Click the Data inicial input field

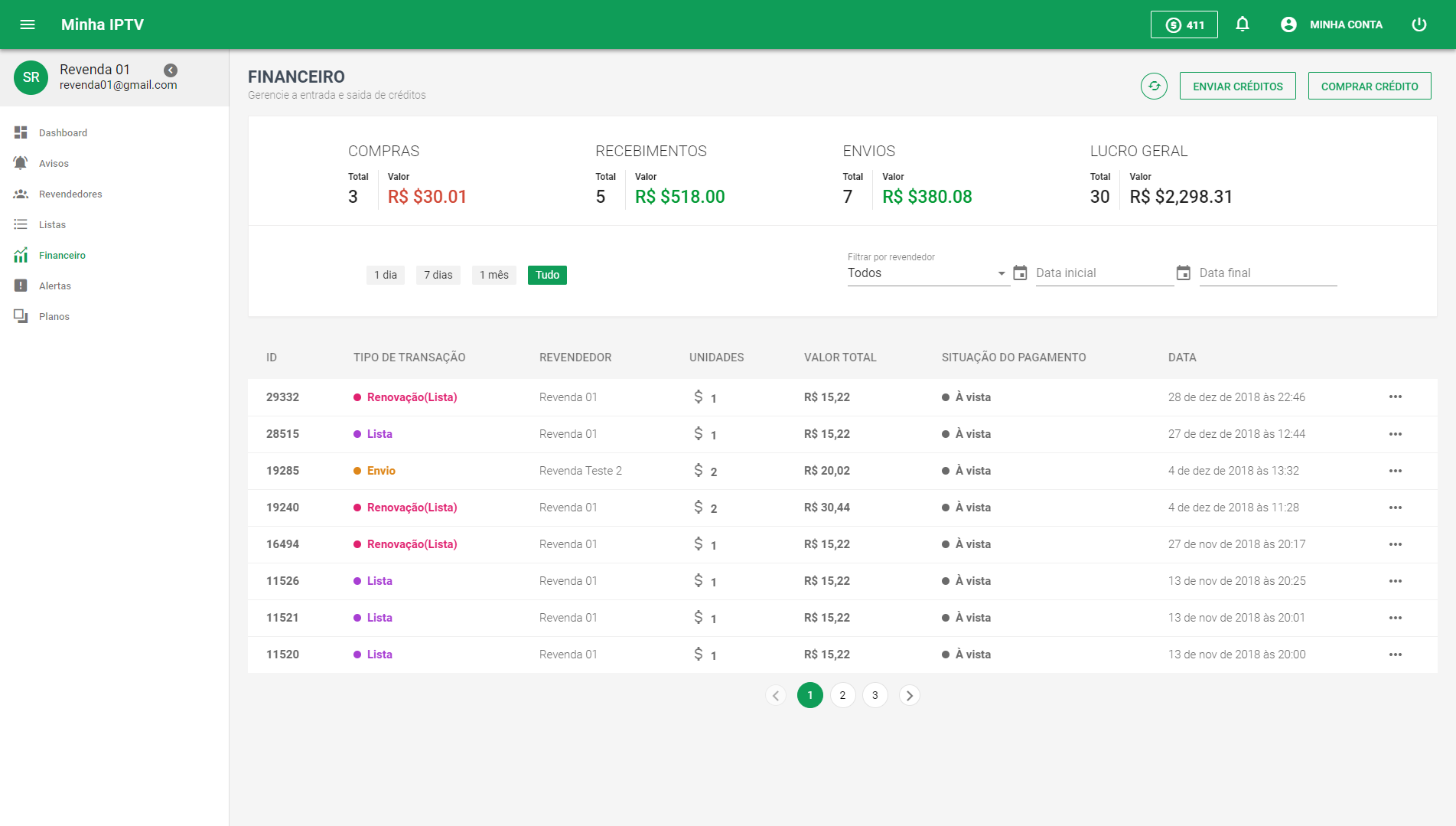1103,273
